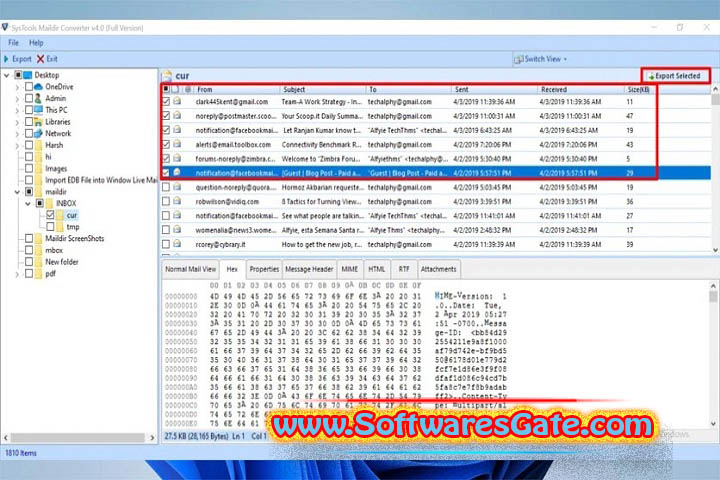Click the Export arrow icon in toolbar
Screen dimensions: 720x480
click(6, 59)
